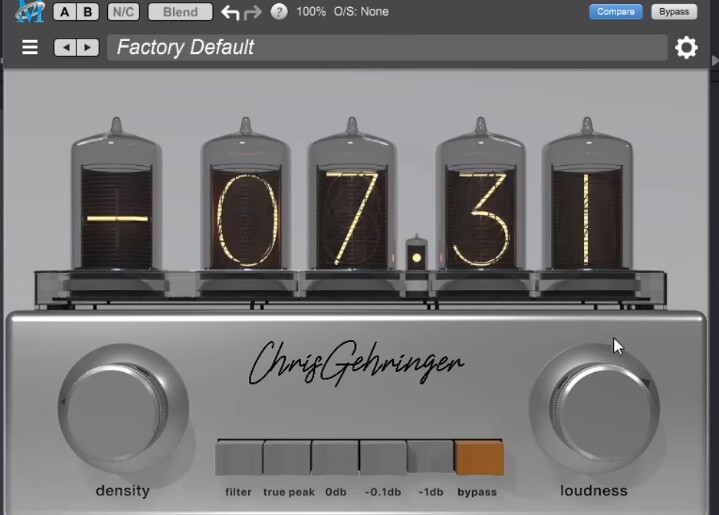
Task: Click the top Bypass button
Action: tap(674, 11)
